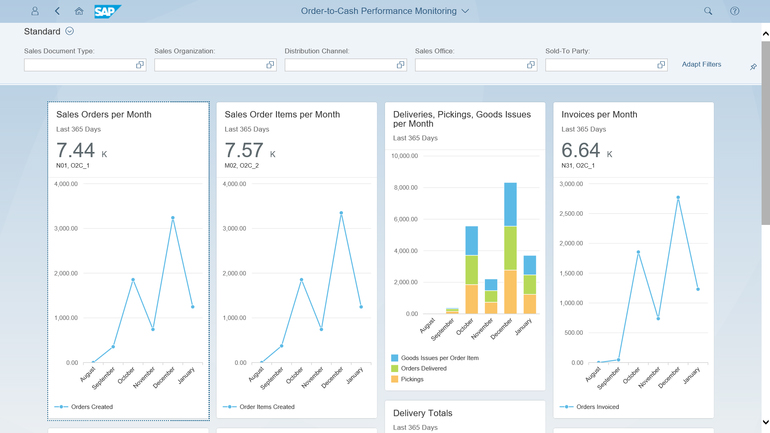
Task: Open the help question mark icon
Action: tap(734, 11)
